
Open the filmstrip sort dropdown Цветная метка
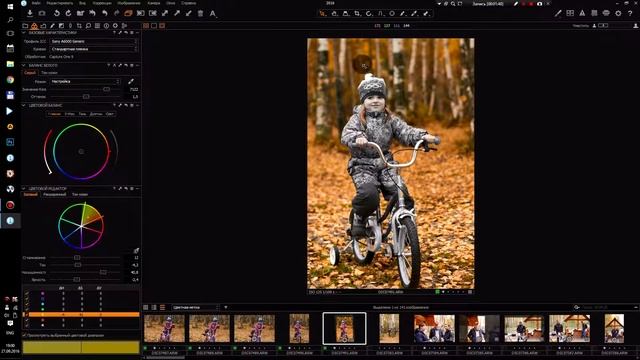[x=195, y=307]
